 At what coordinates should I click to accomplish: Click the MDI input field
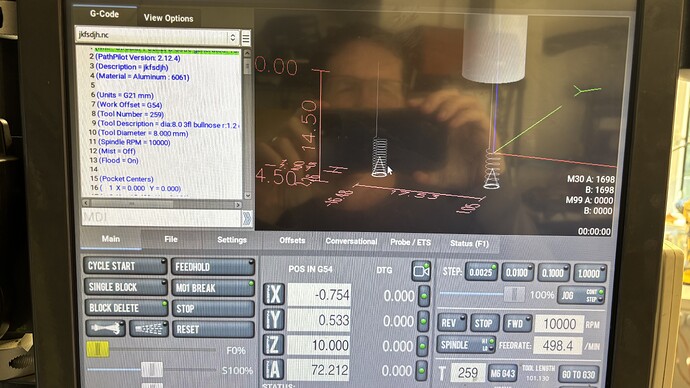161,217
